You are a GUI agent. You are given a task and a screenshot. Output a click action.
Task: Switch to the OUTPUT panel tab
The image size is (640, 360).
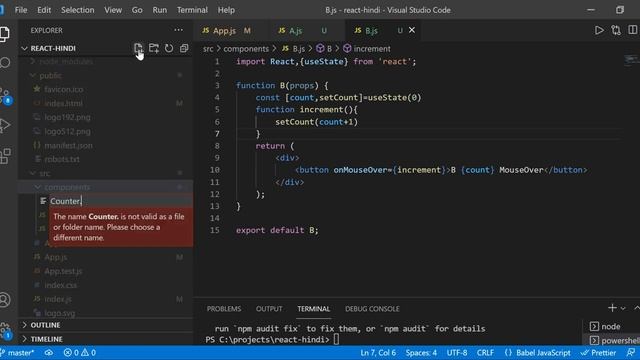(x=269, y=309)
